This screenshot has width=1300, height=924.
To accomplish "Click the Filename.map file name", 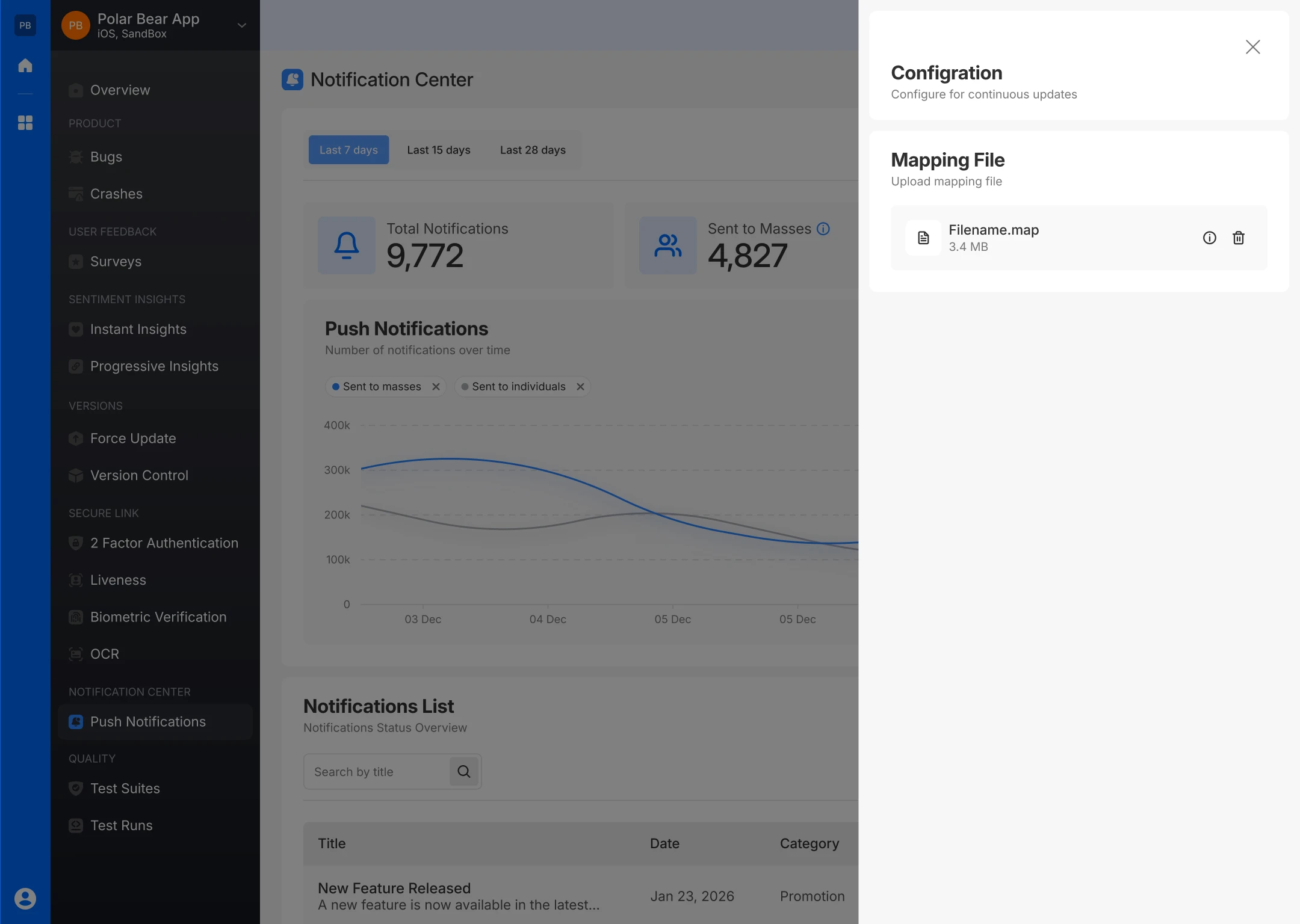I will [994, 230].
